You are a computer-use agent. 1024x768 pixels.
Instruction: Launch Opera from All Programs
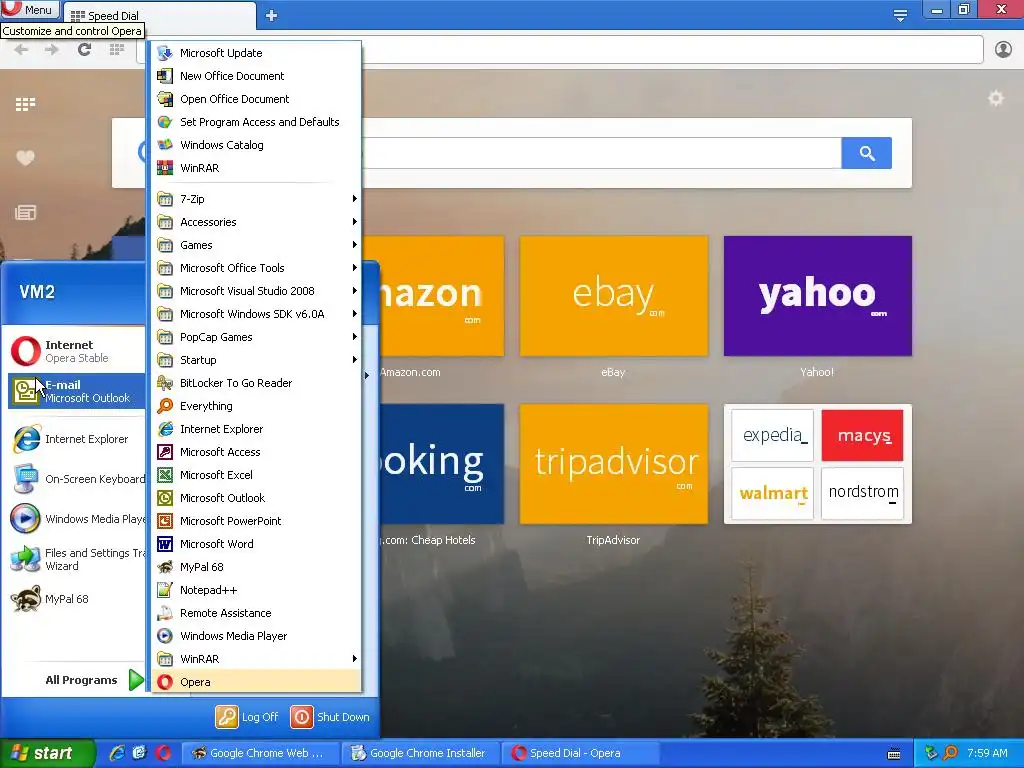pyautogui.click(x=257, y=682)
